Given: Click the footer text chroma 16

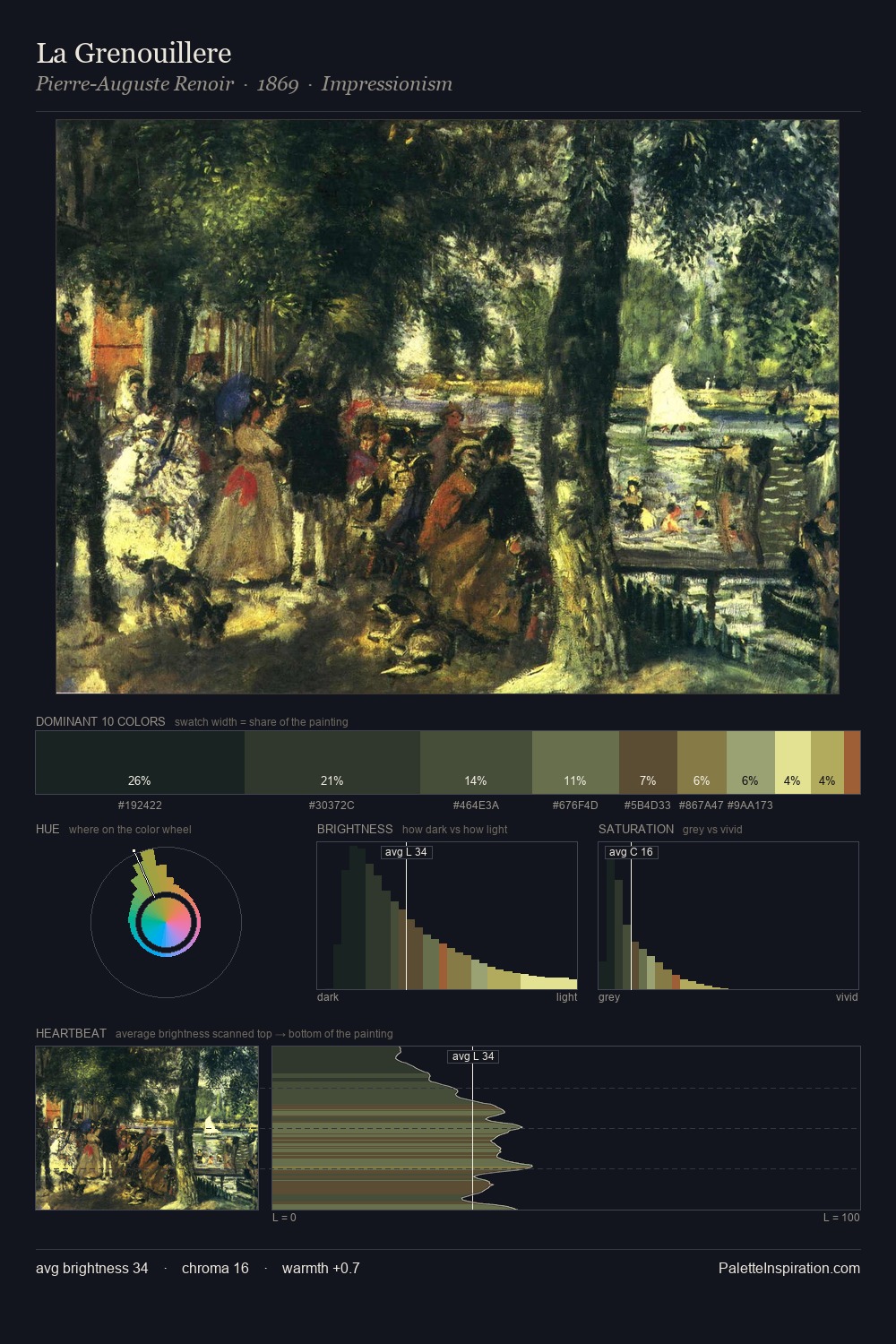Looking at the screenshot, I should 215,1269.
